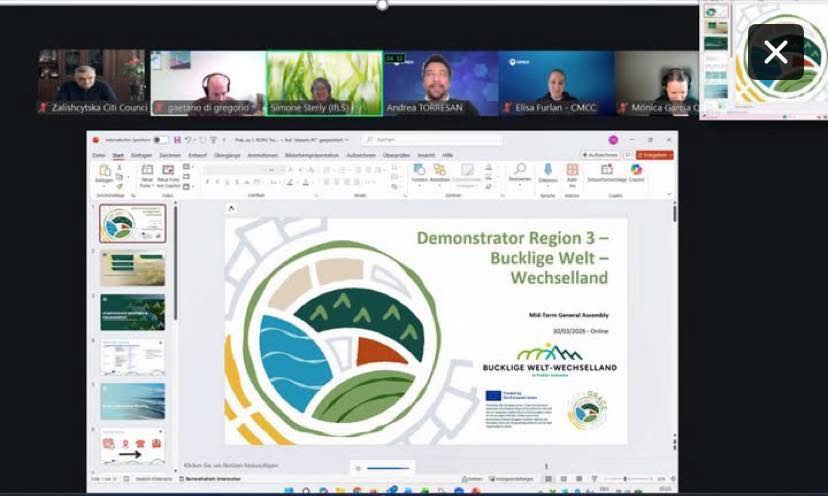
Task: Click the Freigeben share button
Action: pyautogui.click(x=654, y=155)
